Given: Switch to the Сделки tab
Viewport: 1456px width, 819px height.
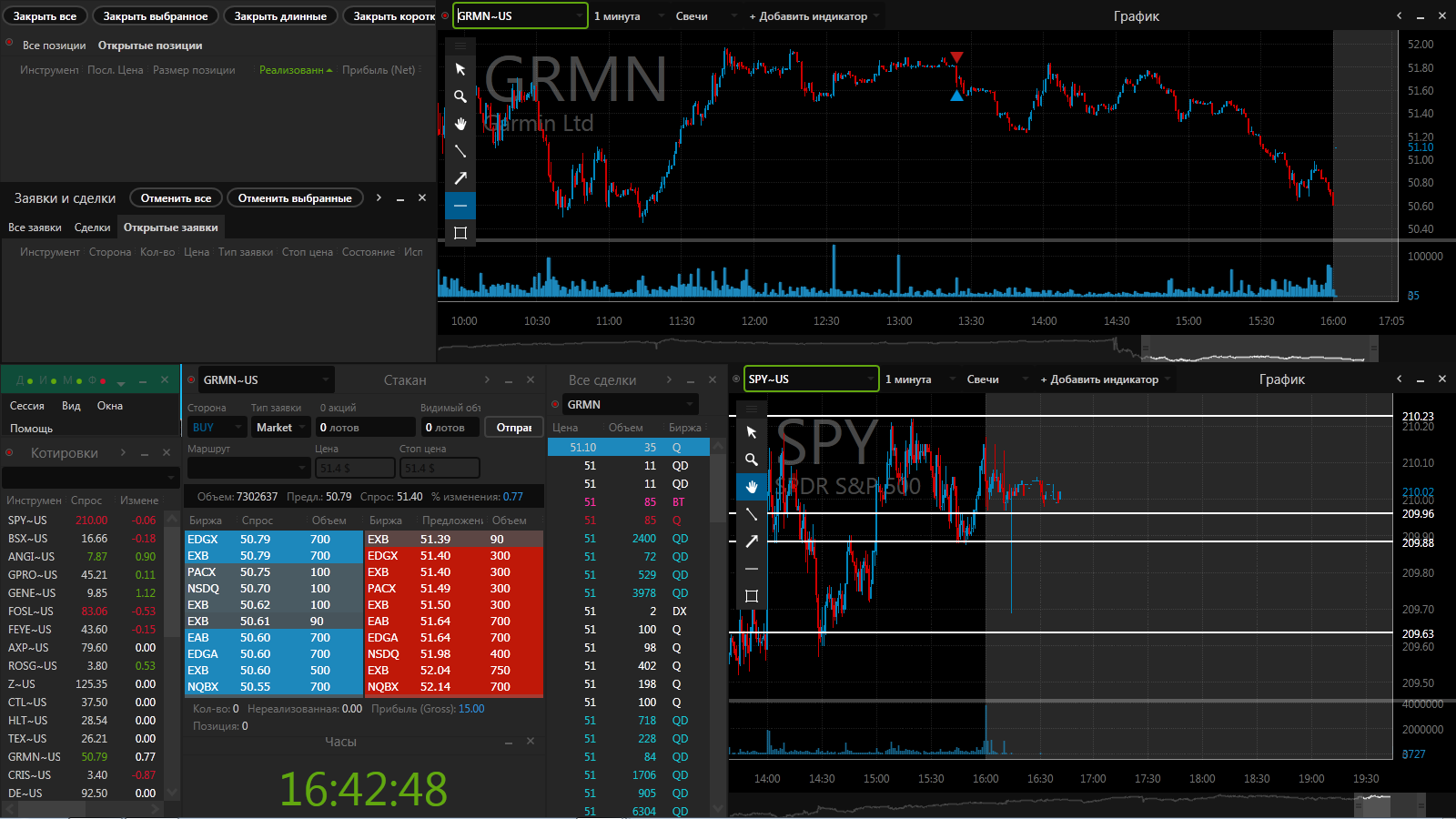Looking at the screenshot, I should point(92,227).
